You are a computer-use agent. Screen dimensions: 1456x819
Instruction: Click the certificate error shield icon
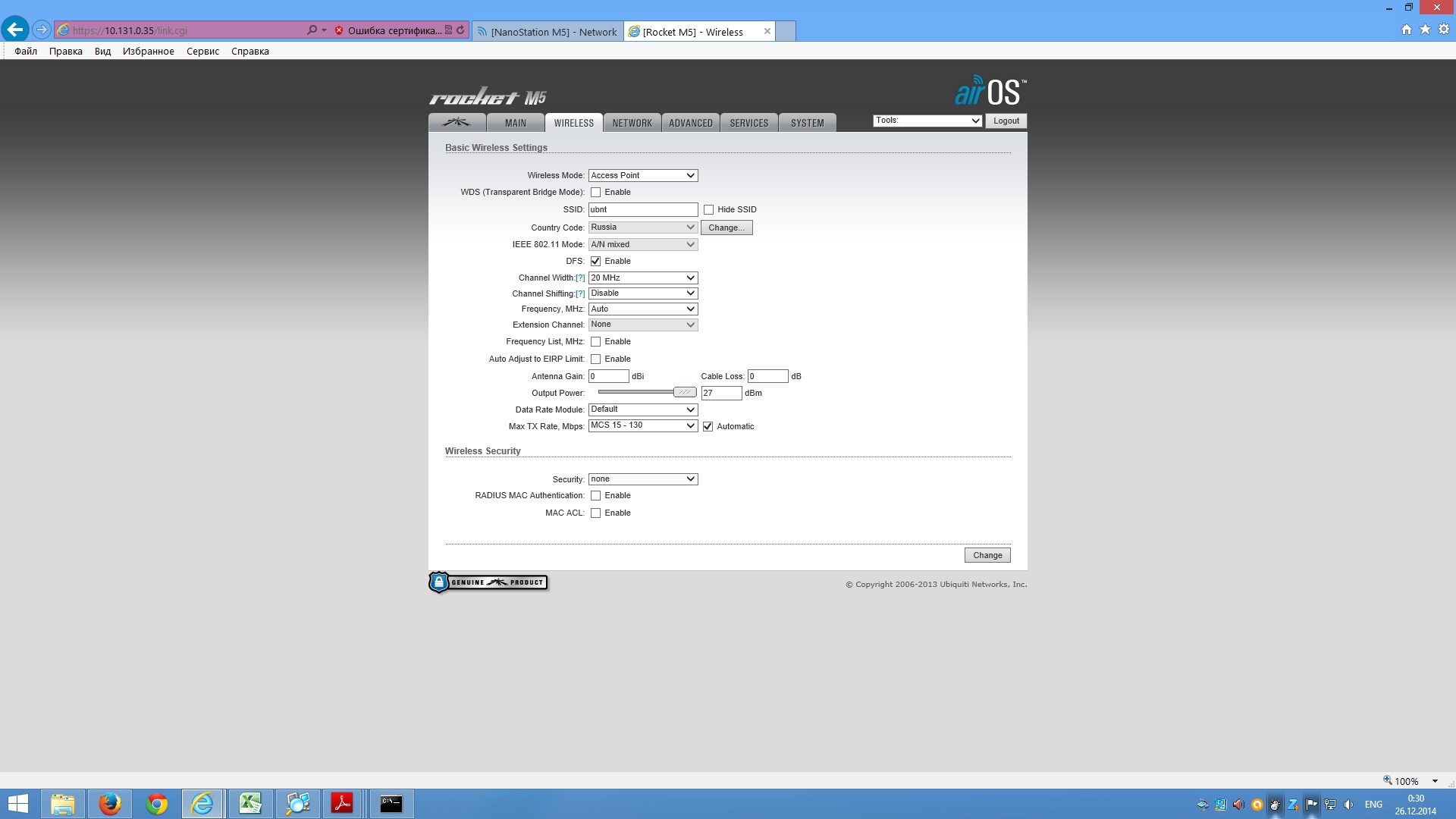[x=339, y=31]
